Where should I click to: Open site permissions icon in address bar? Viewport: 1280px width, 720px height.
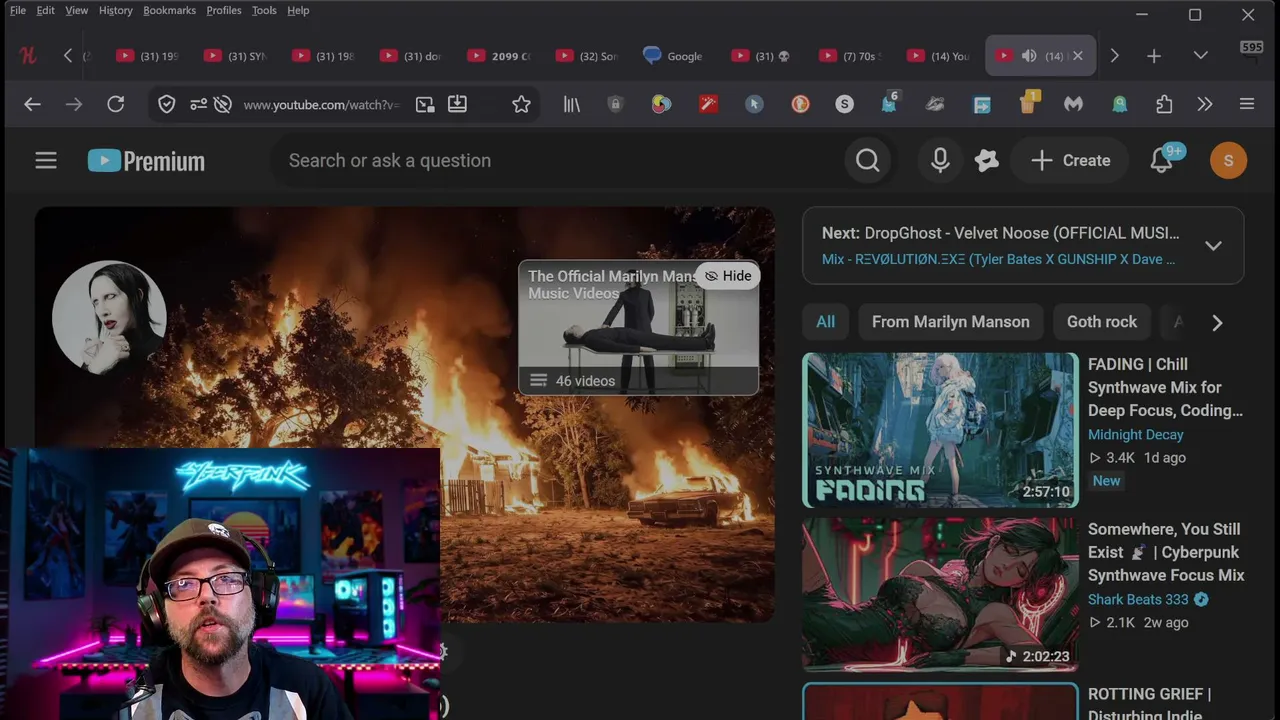pyautogui.click(x=198, y=104)
